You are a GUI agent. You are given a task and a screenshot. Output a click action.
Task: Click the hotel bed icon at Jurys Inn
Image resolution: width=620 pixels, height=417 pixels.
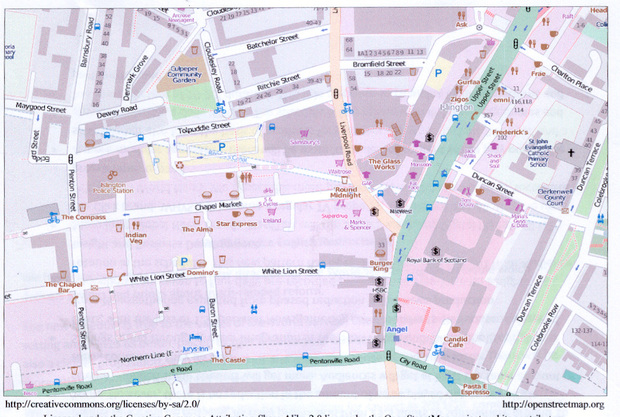[195, 337]
